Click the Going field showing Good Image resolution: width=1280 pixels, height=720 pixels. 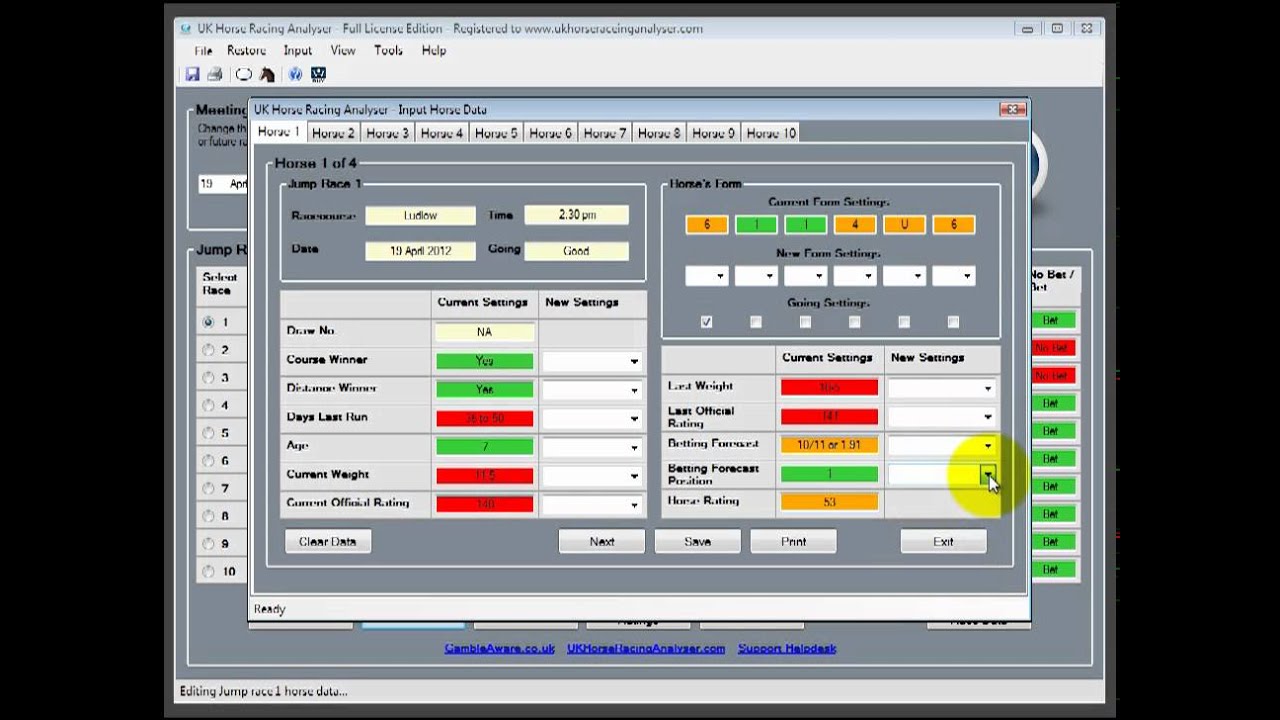coord(576,251)
